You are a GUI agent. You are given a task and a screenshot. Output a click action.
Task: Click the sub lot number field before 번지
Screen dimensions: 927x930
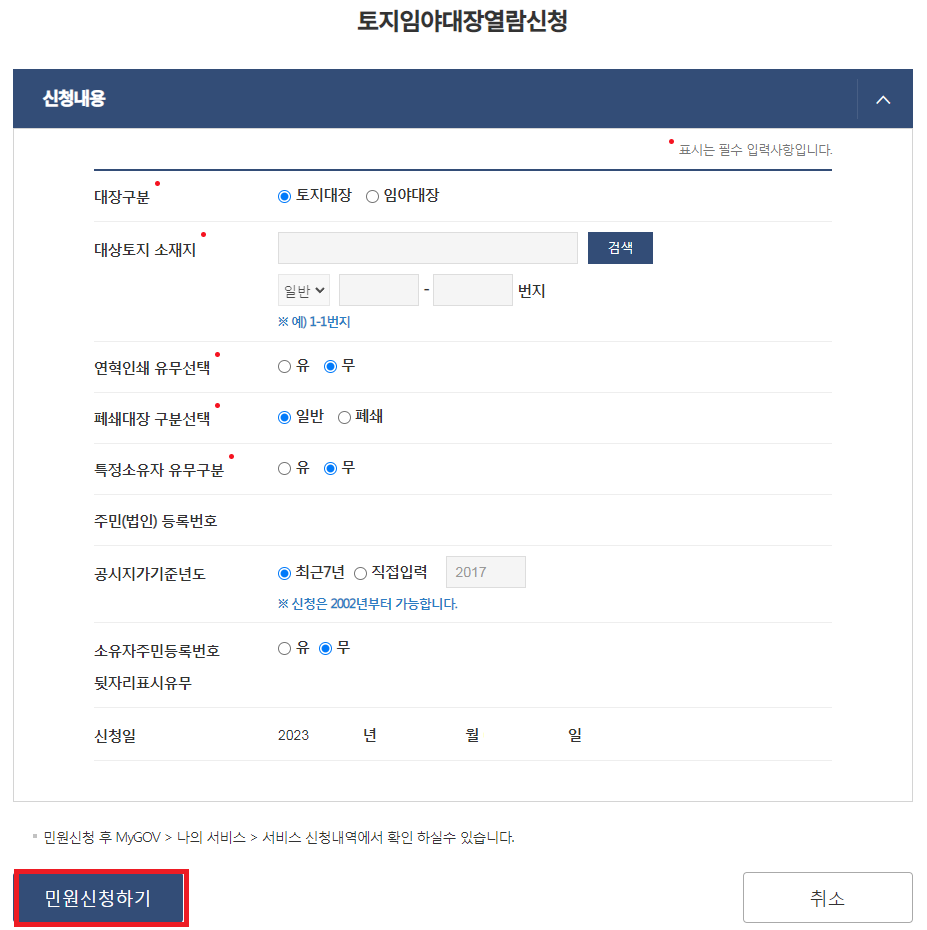[x=473, y=290]
